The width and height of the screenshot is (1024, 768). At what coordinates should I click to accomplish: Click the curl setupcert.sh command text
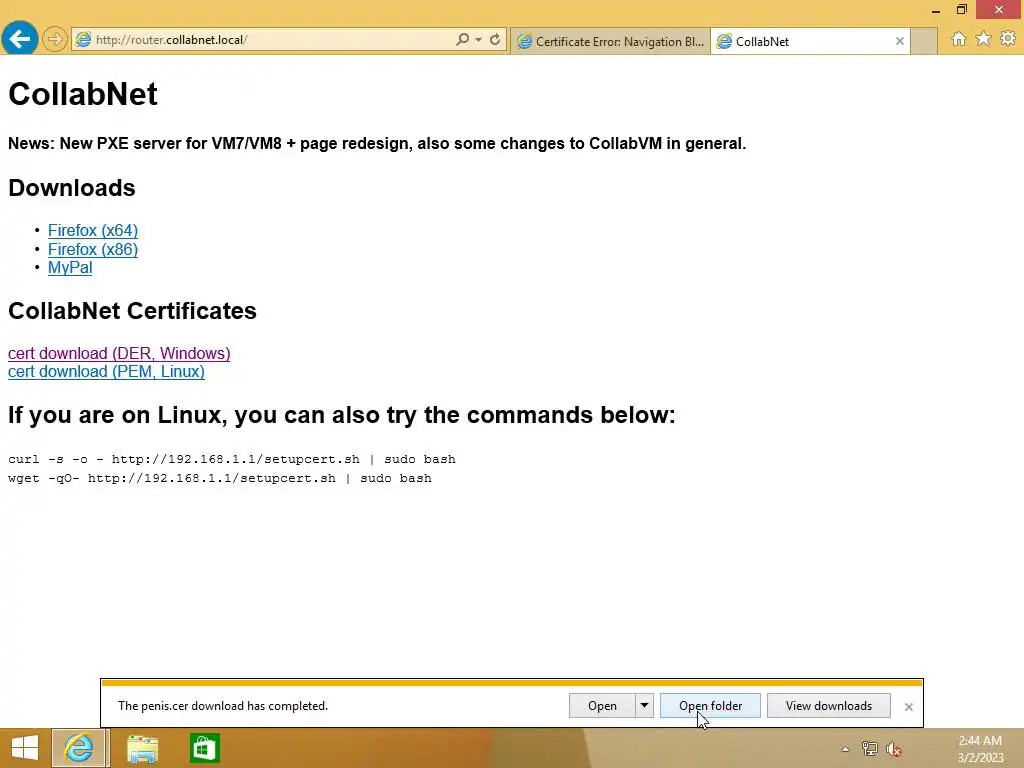click(x=232, y=459)
